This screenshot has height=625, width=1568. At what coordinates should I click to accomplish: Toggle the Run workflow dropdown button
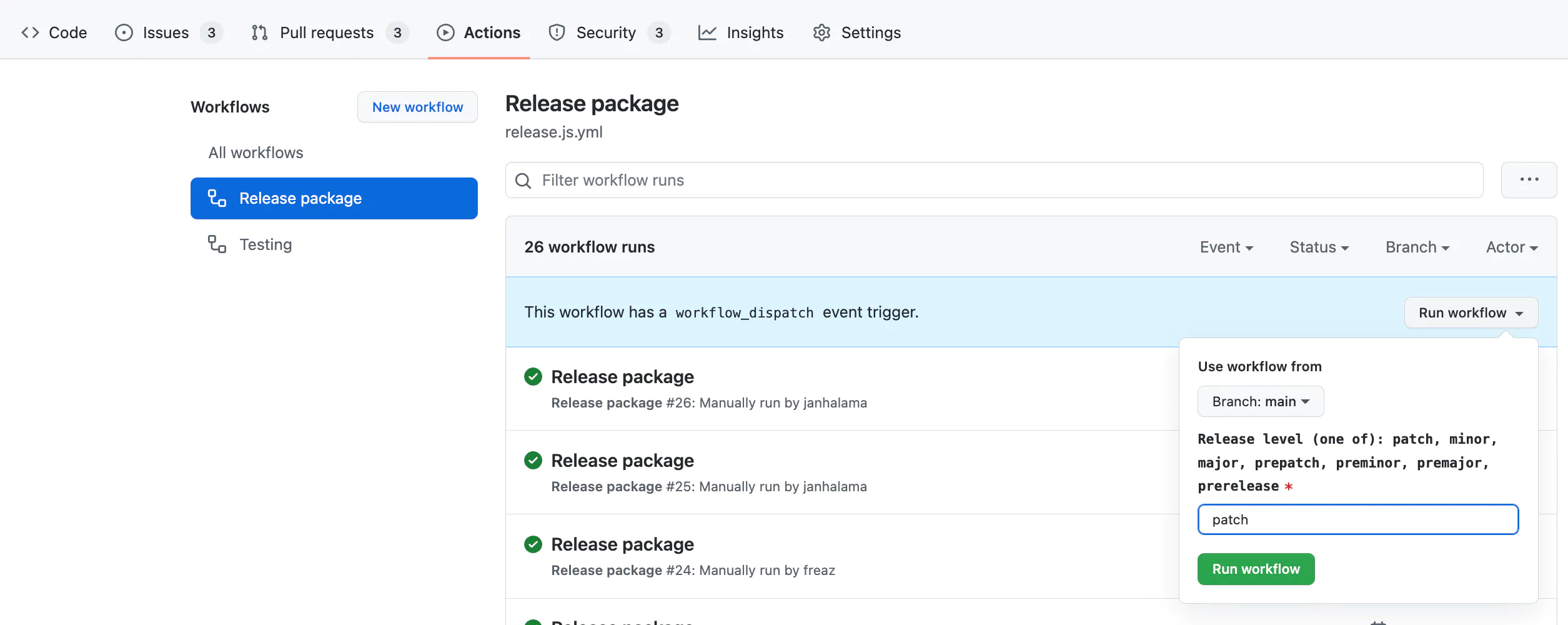click(1471, 312)
